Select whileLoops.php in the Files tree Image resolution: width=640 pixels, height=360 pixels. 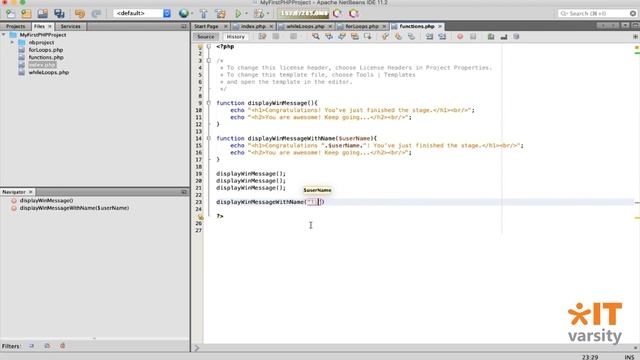(49, 72)
